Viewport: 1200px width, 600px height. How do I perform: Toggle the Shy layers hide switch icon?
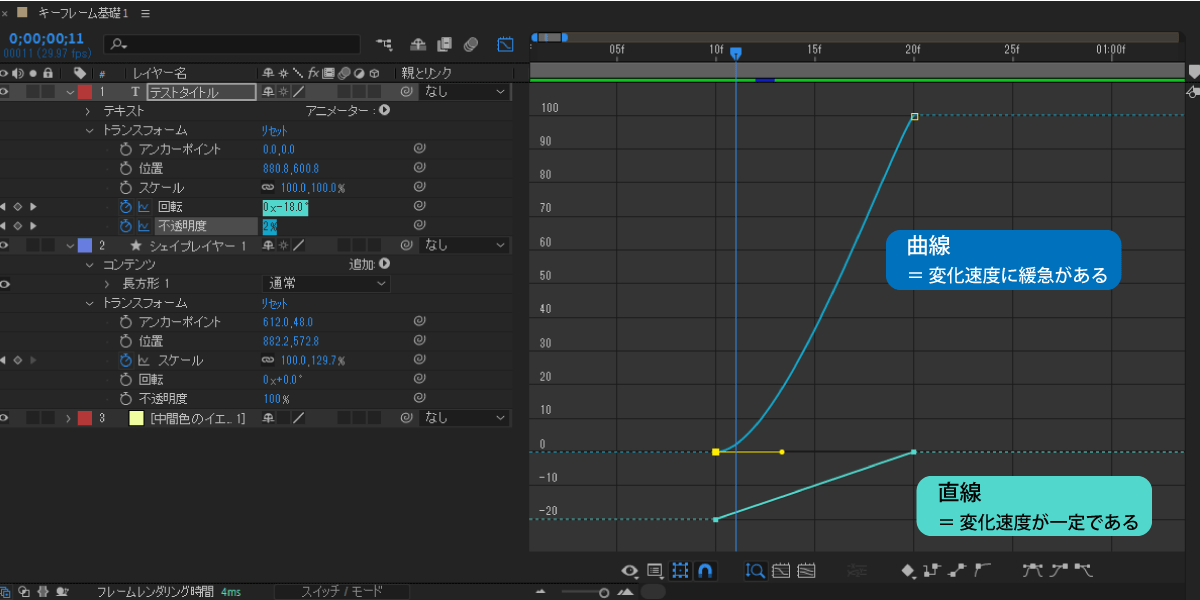[x=419, y=44]
